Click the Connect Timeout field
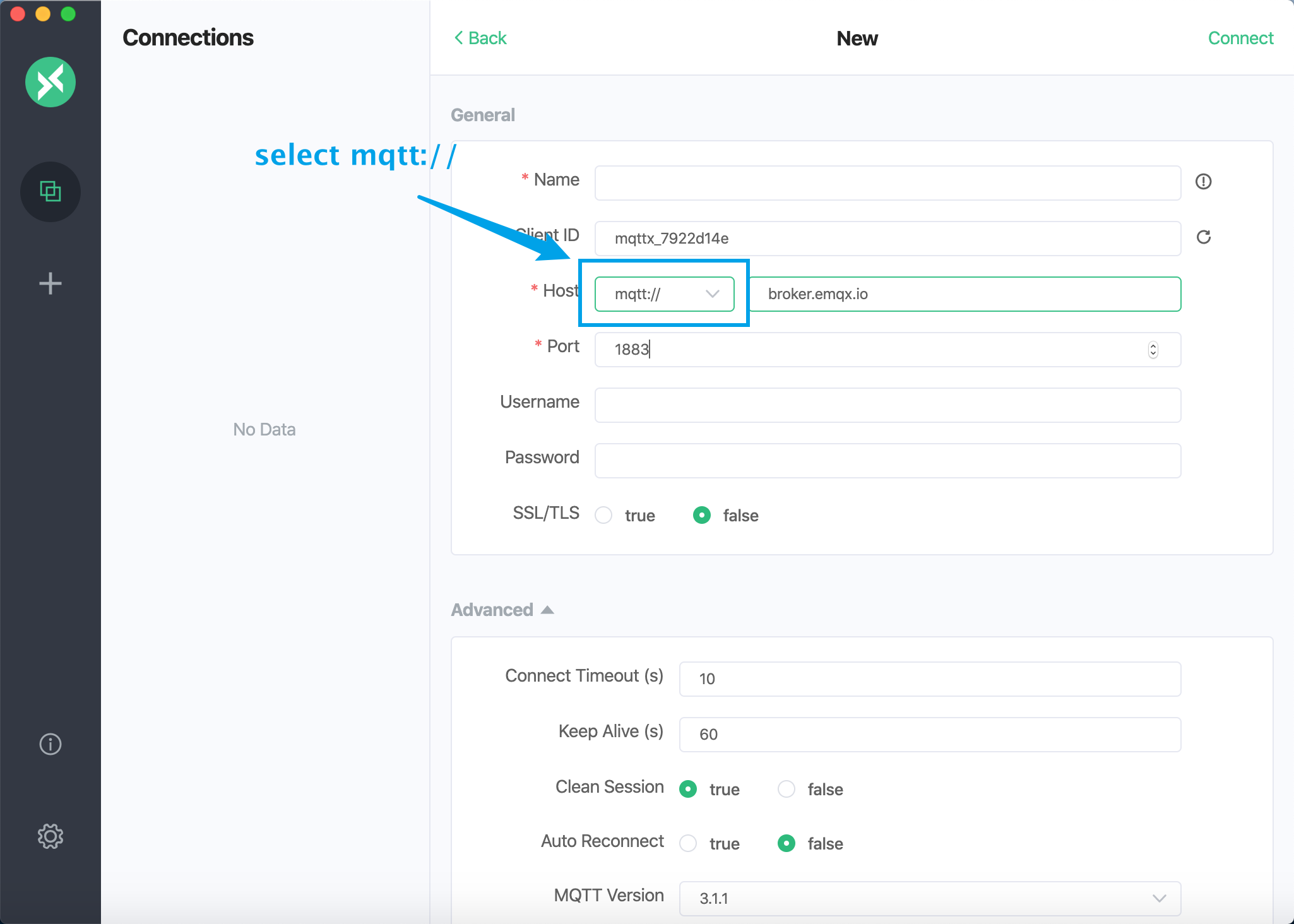This screenshot has height=924, width=1294. (x=930, y=679)
